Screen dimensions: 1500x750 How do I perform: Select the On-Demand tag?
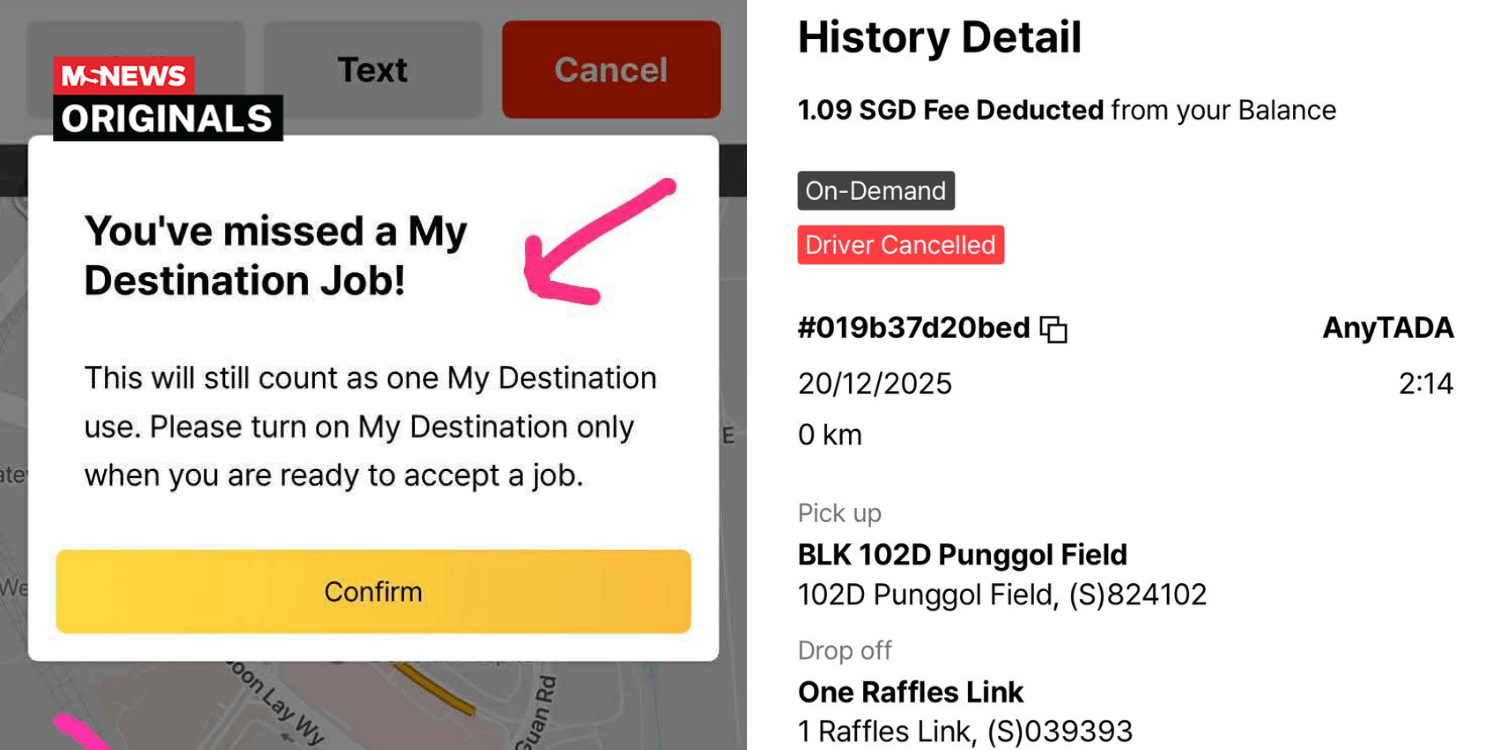[875, 191]
